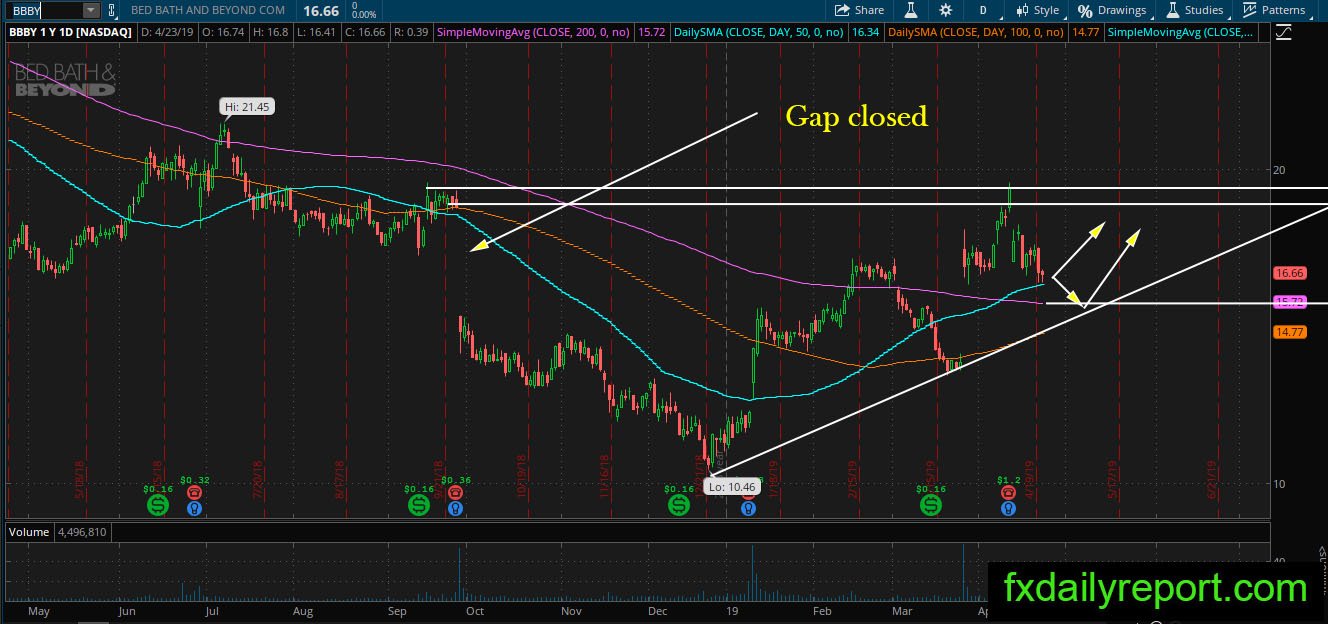Click the share arrow icon
Screen dimensions: 1328x624
pos(842,10)
